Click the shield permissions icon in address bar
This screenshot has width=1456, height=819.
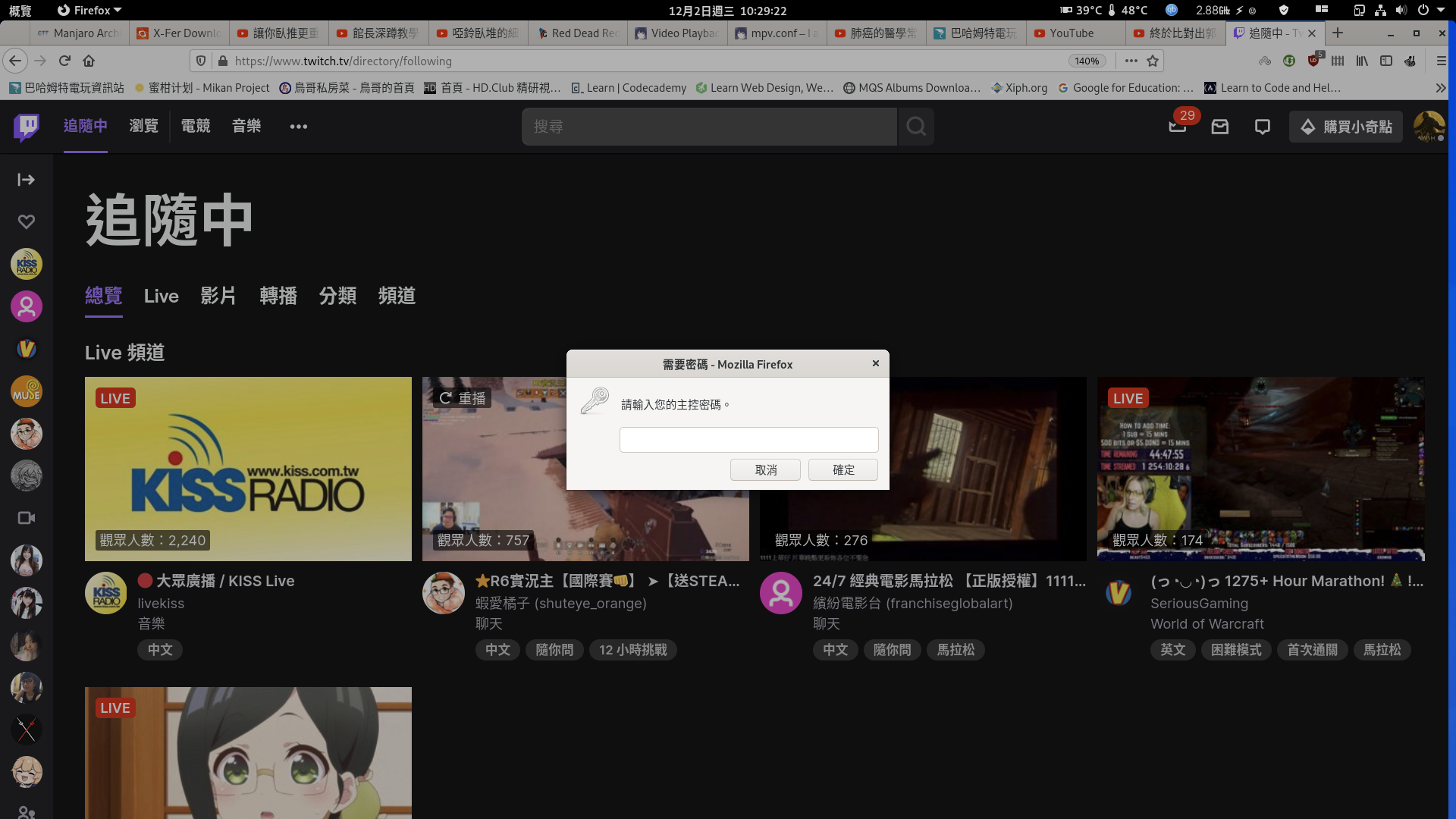[199, 61]
